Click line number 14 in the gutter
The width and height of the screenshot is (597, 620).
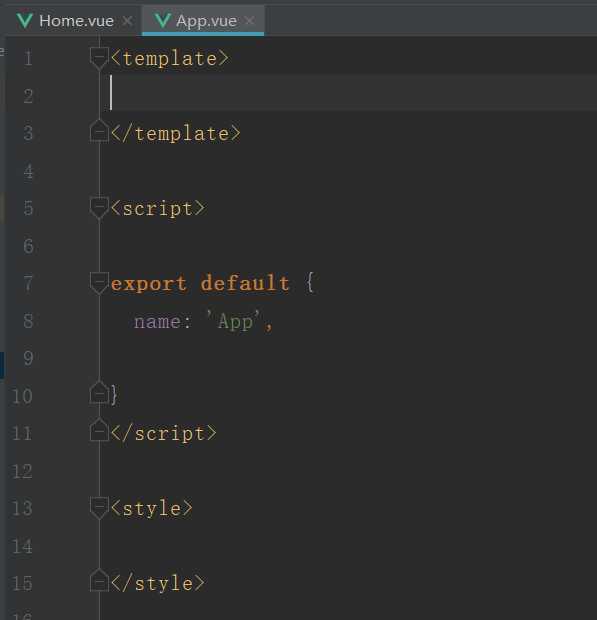click(x=22, y=546)
